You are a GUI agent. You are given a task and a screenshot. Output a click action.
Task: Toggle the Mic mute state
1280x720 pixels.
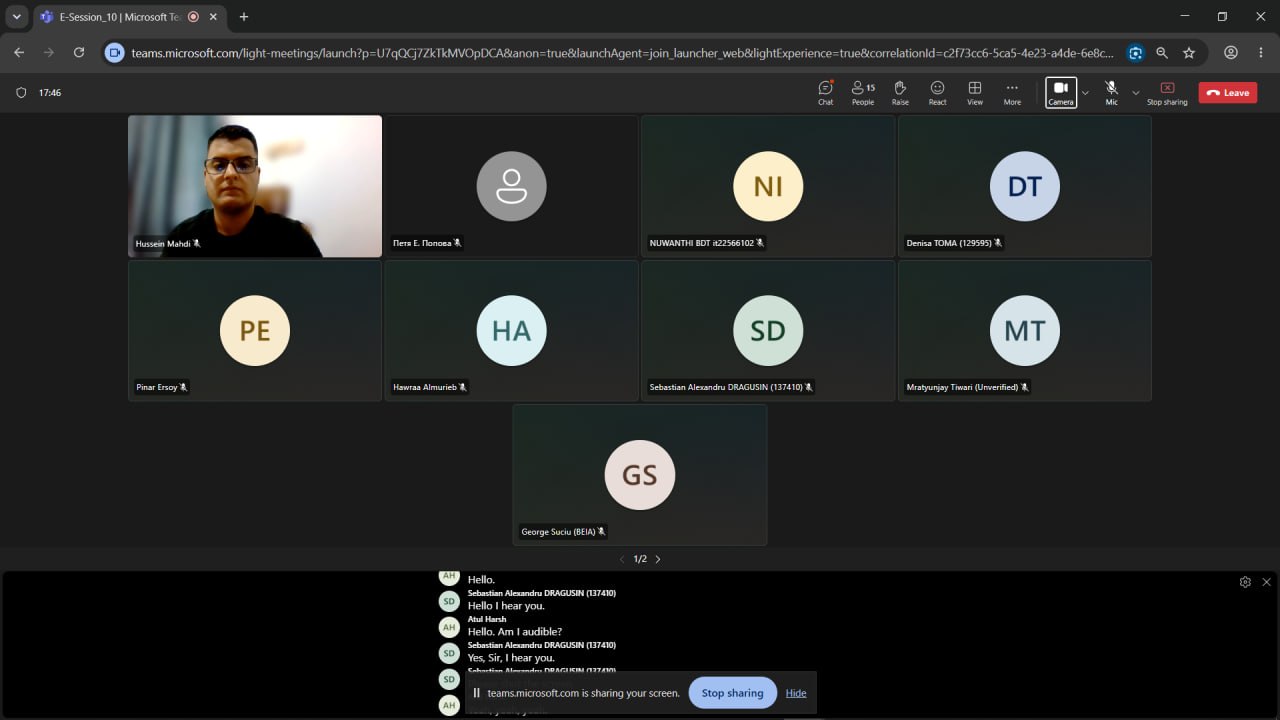1111,93
